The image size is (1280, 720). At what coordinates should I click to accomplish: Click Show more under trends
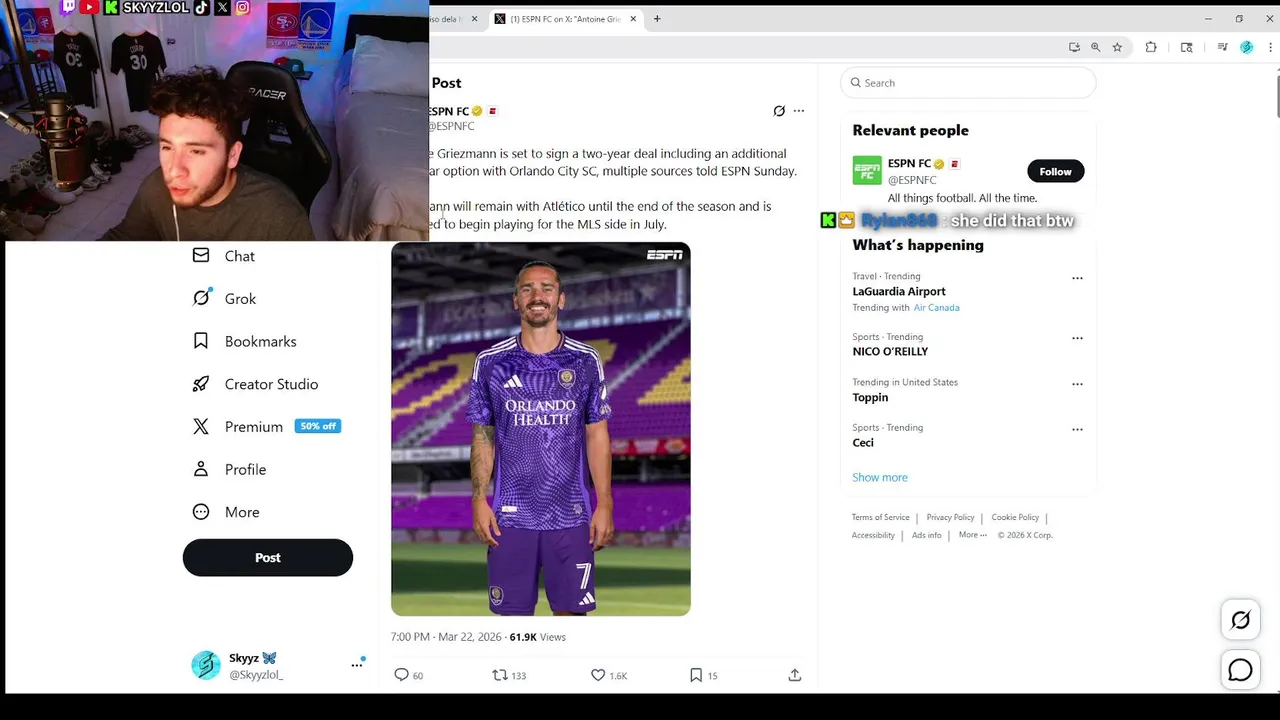point(880,477)
